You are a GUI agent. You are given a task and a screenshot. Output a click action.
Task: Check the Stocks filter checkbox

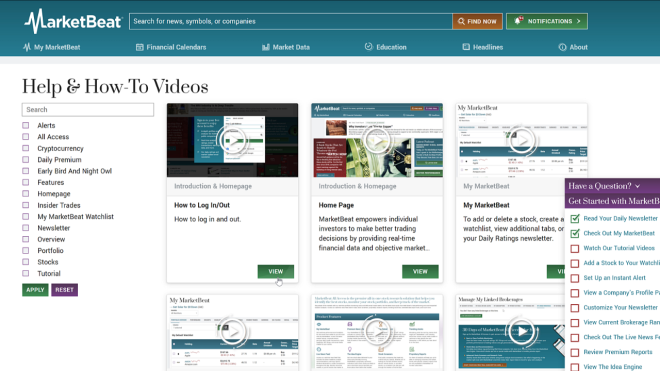[x=26, y=262]
